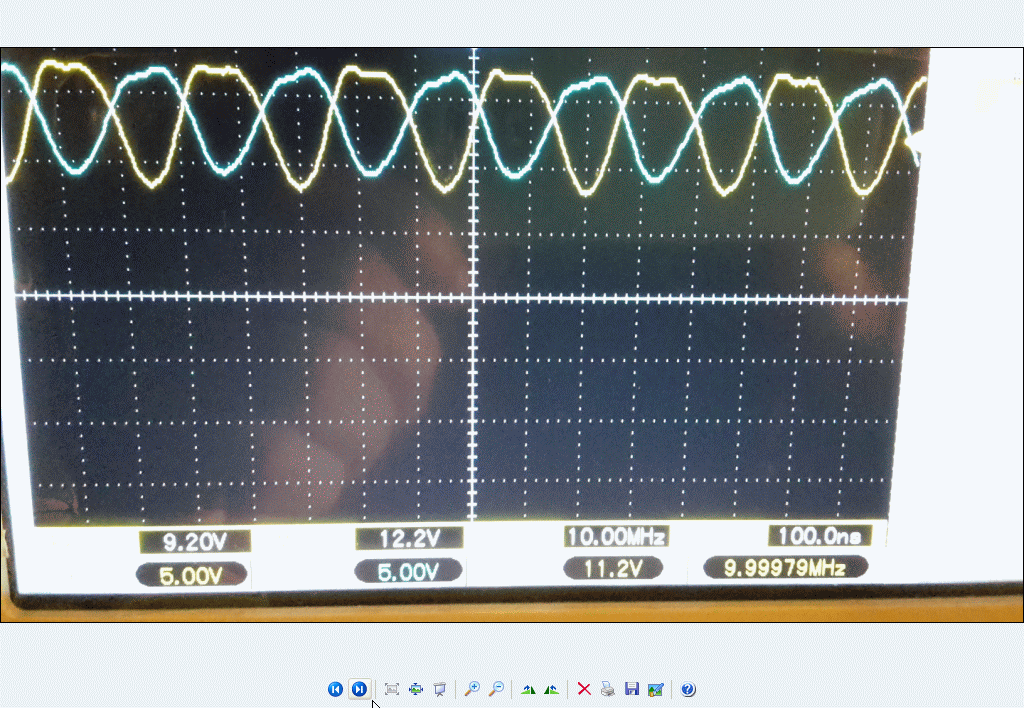Screen dimensions: 1024x708
Task: Start the slide show
Action: [x=439, y=689]
